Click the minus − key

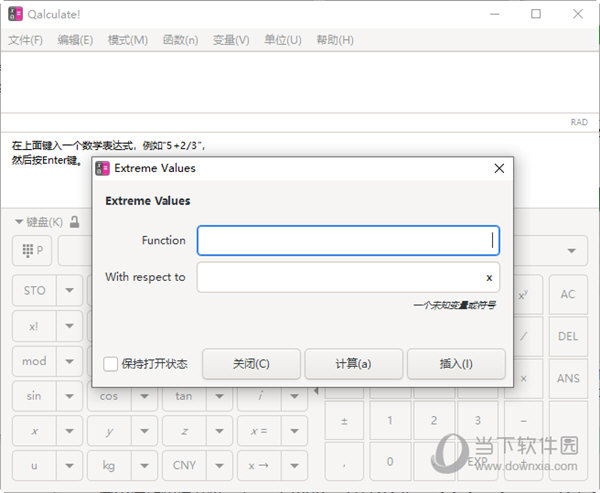coord(523,421)
